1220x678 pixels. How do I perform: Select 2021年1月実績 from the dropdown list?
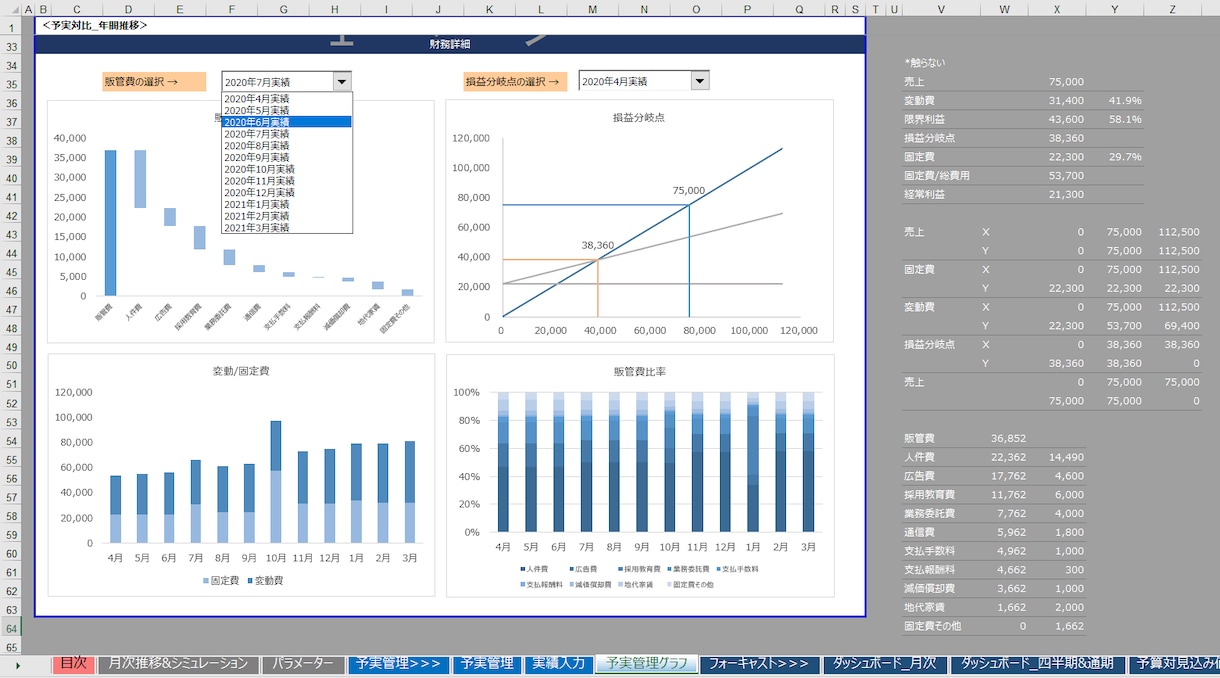coord(287,204)
